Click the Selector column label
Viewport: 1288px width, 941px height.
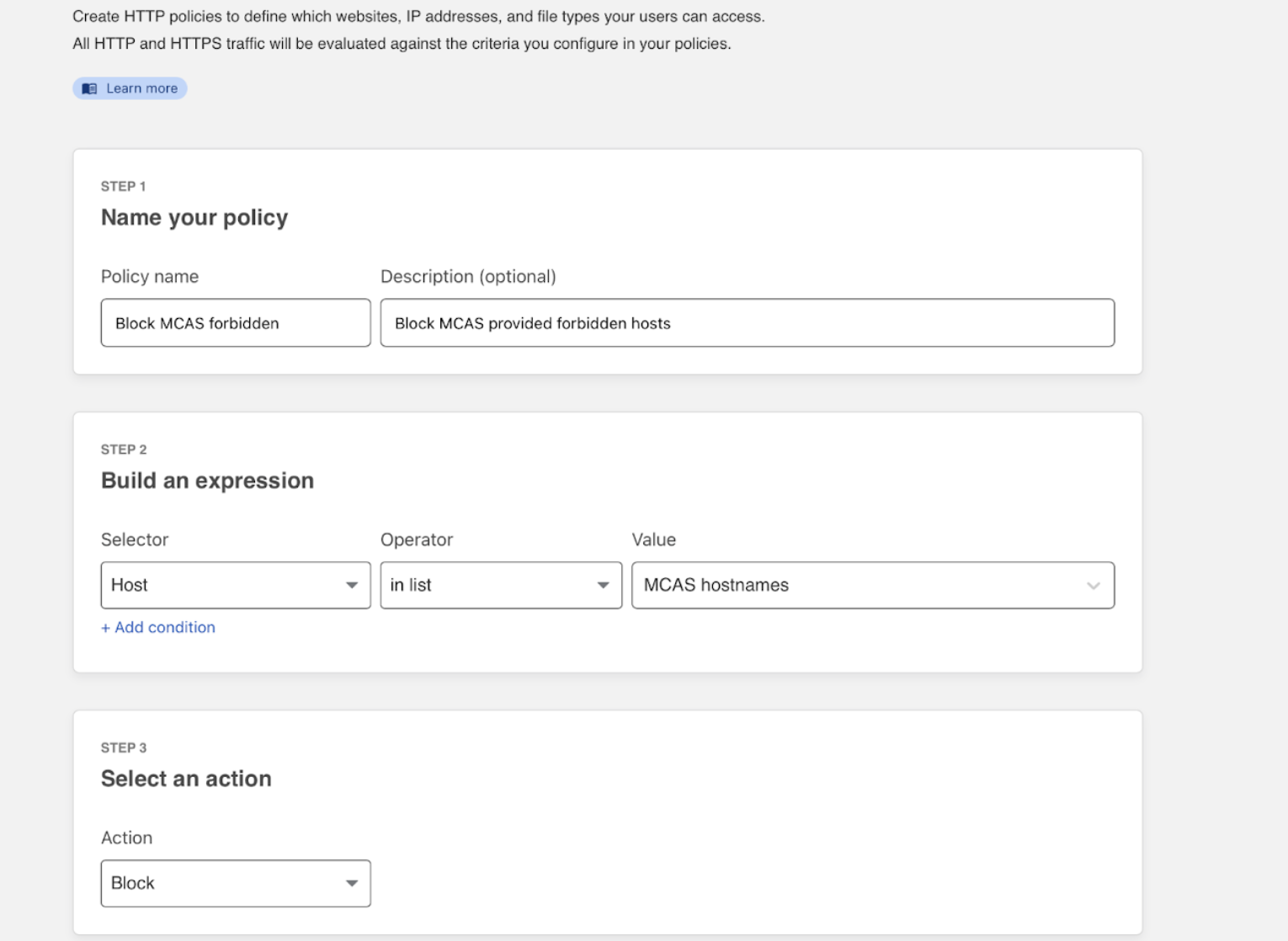pyautogui.click(x=135, y=540)
